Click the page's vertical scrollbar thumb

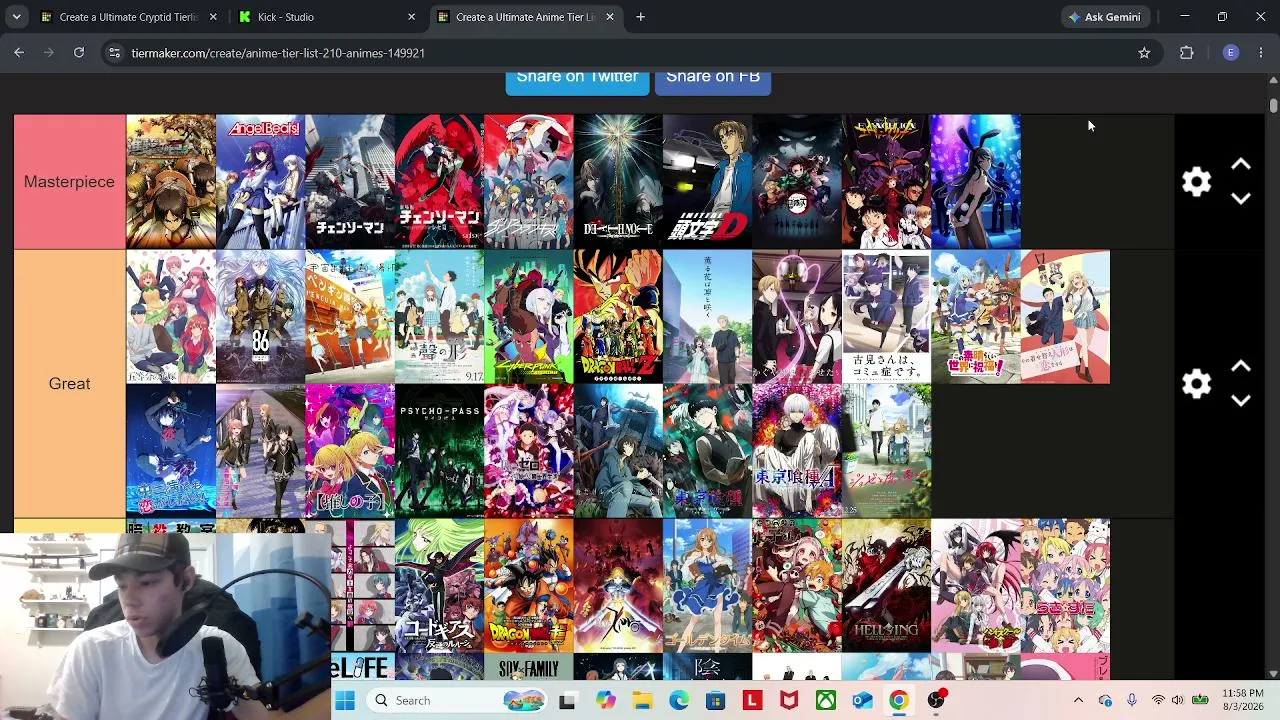pos(1273,105)
